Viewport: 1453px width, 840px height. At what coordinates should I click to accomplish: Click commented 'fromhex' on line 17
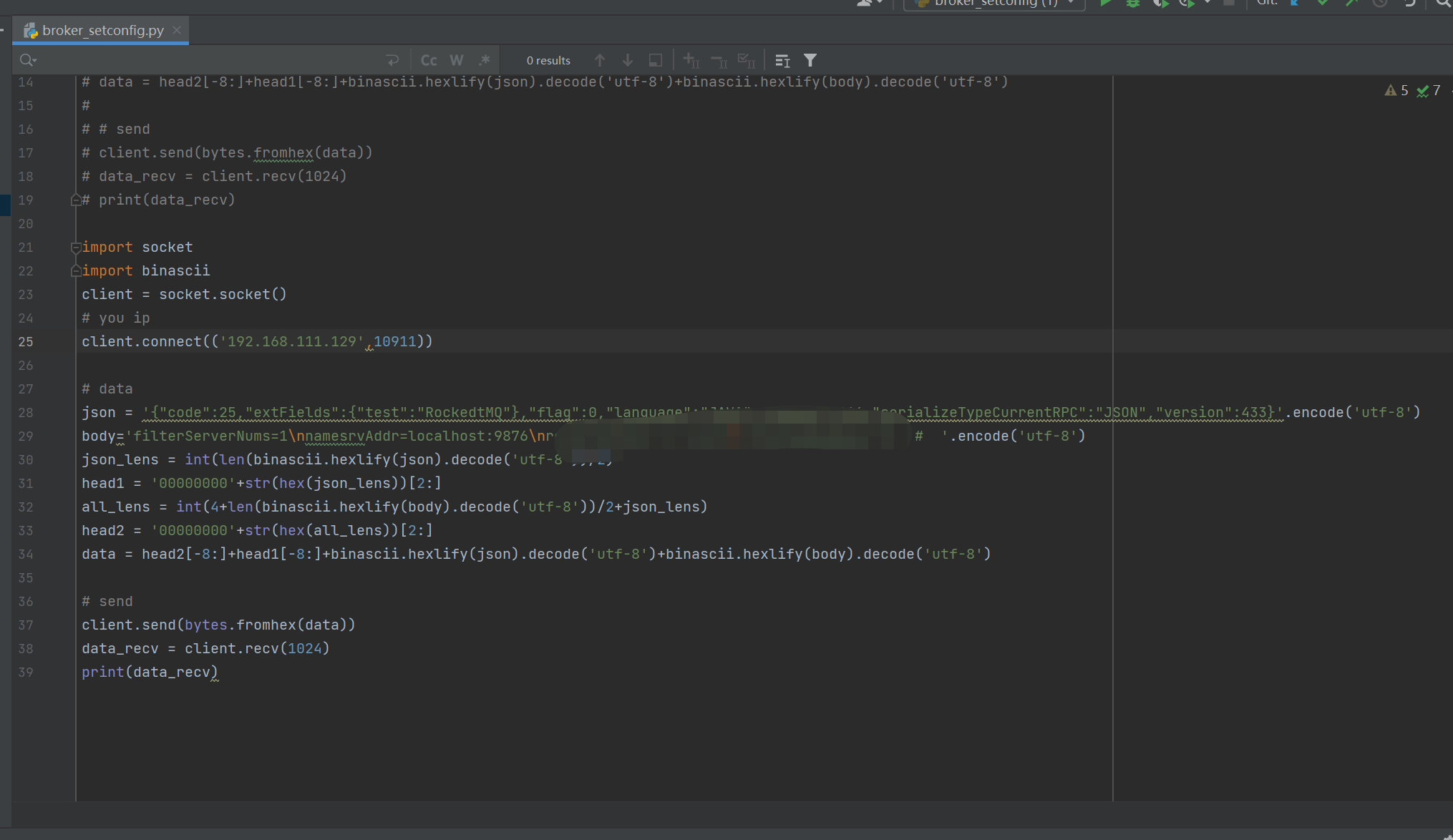[x=283, y=153]
